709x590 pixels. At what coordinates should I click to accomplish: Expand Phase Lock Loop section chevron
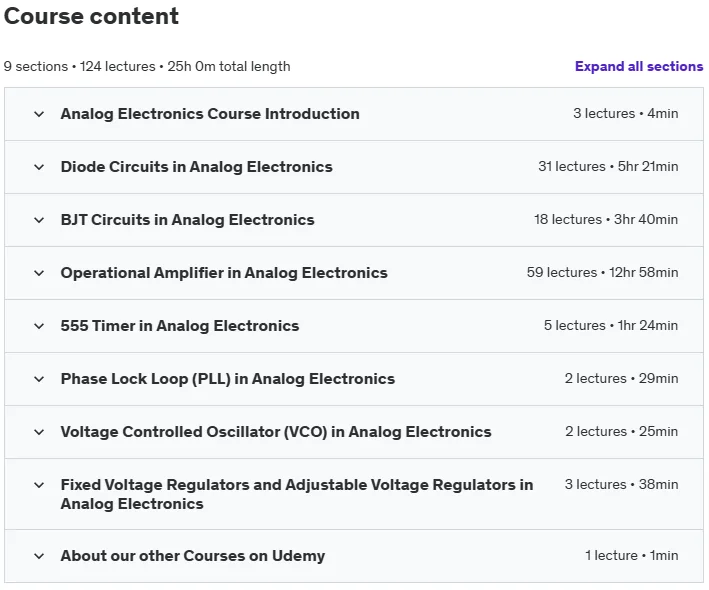[x=39, y=379]
